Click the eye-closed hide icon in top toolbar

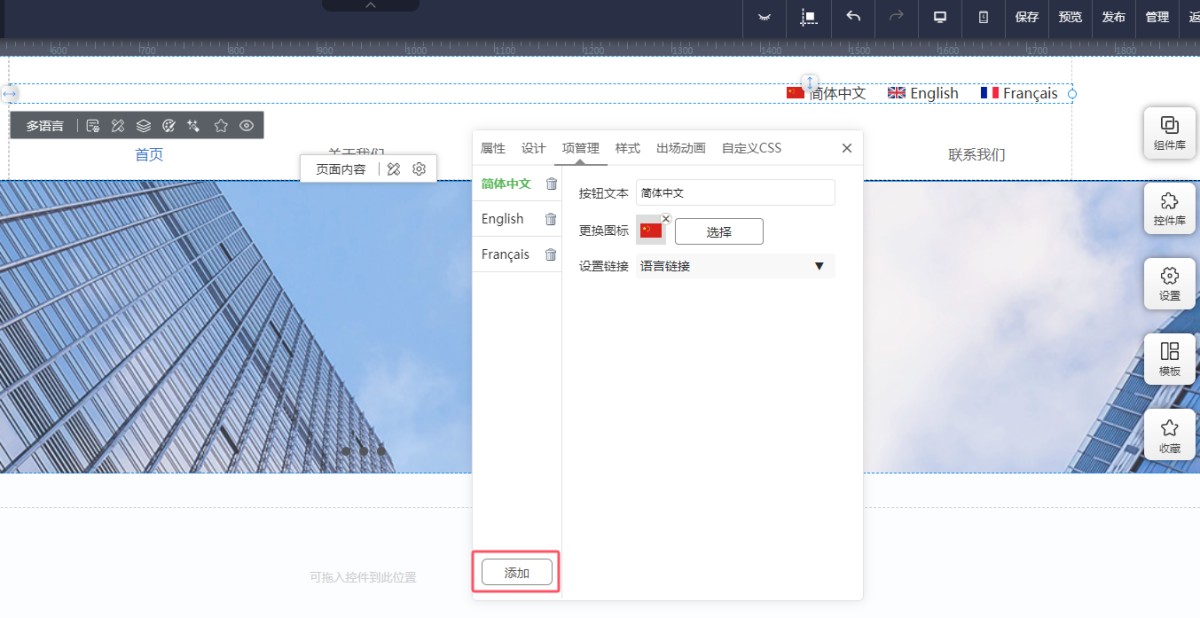click(765, 17)
